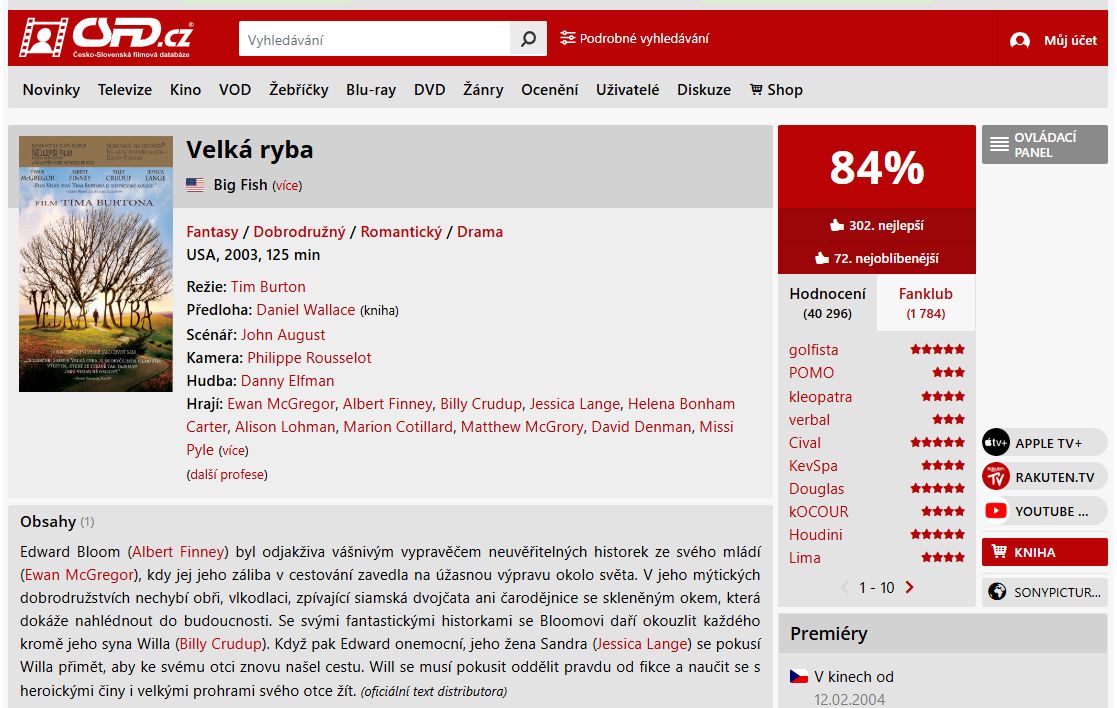Open the Uživatelé users menu

pyautogui.click(x=628, y=90)
